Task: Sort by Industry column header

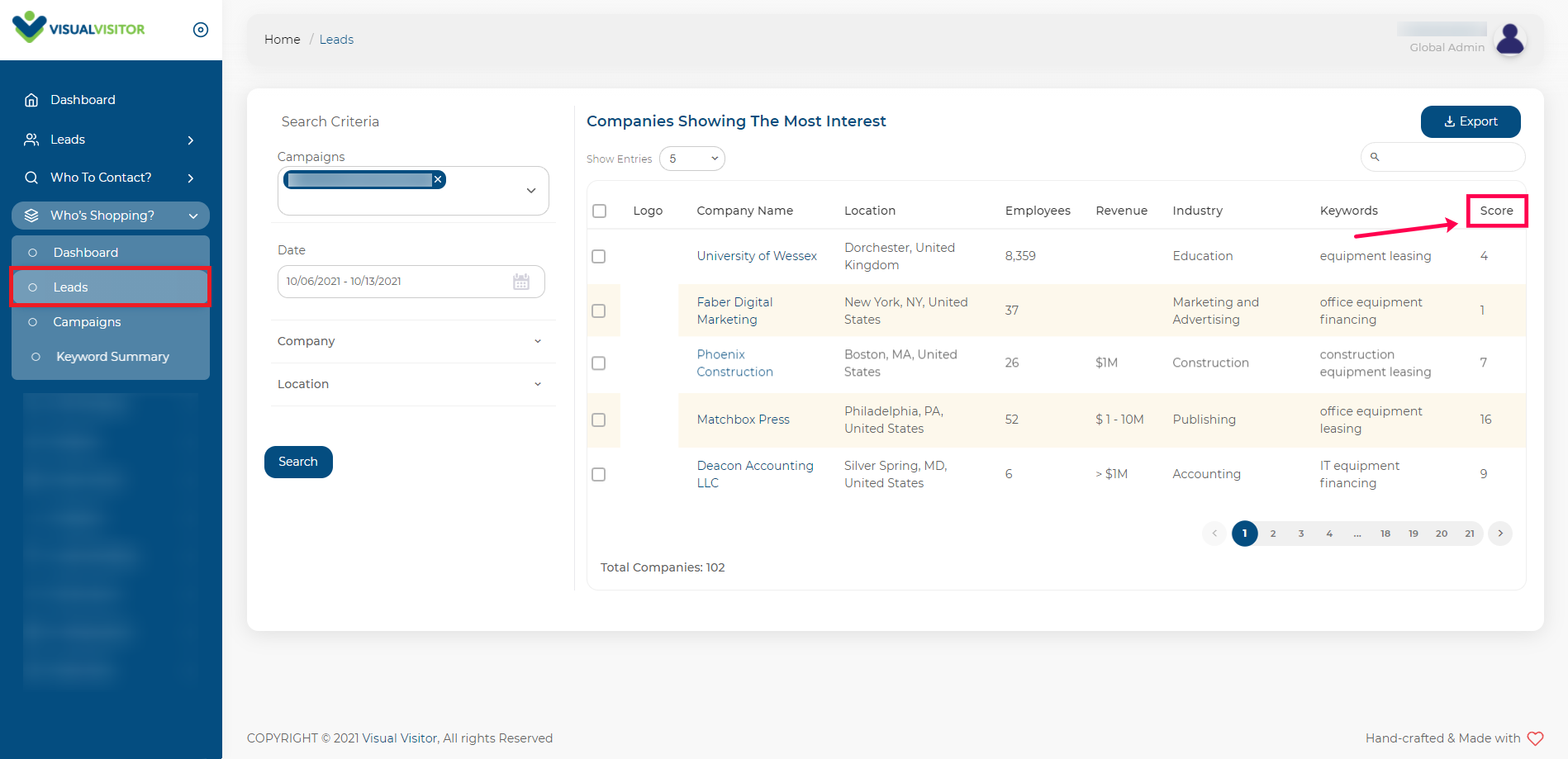Action: point(1197,211)
